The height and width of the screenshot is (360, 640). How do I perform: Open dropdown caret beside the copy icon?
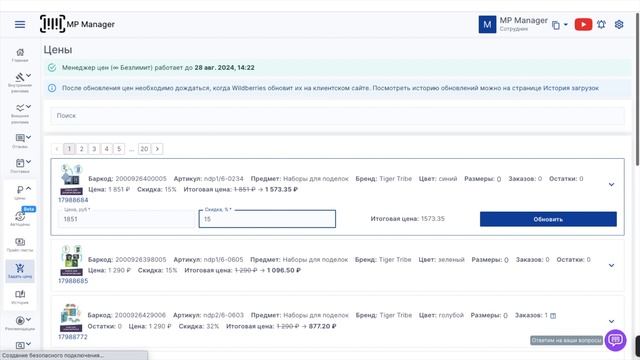pos(566,24)
